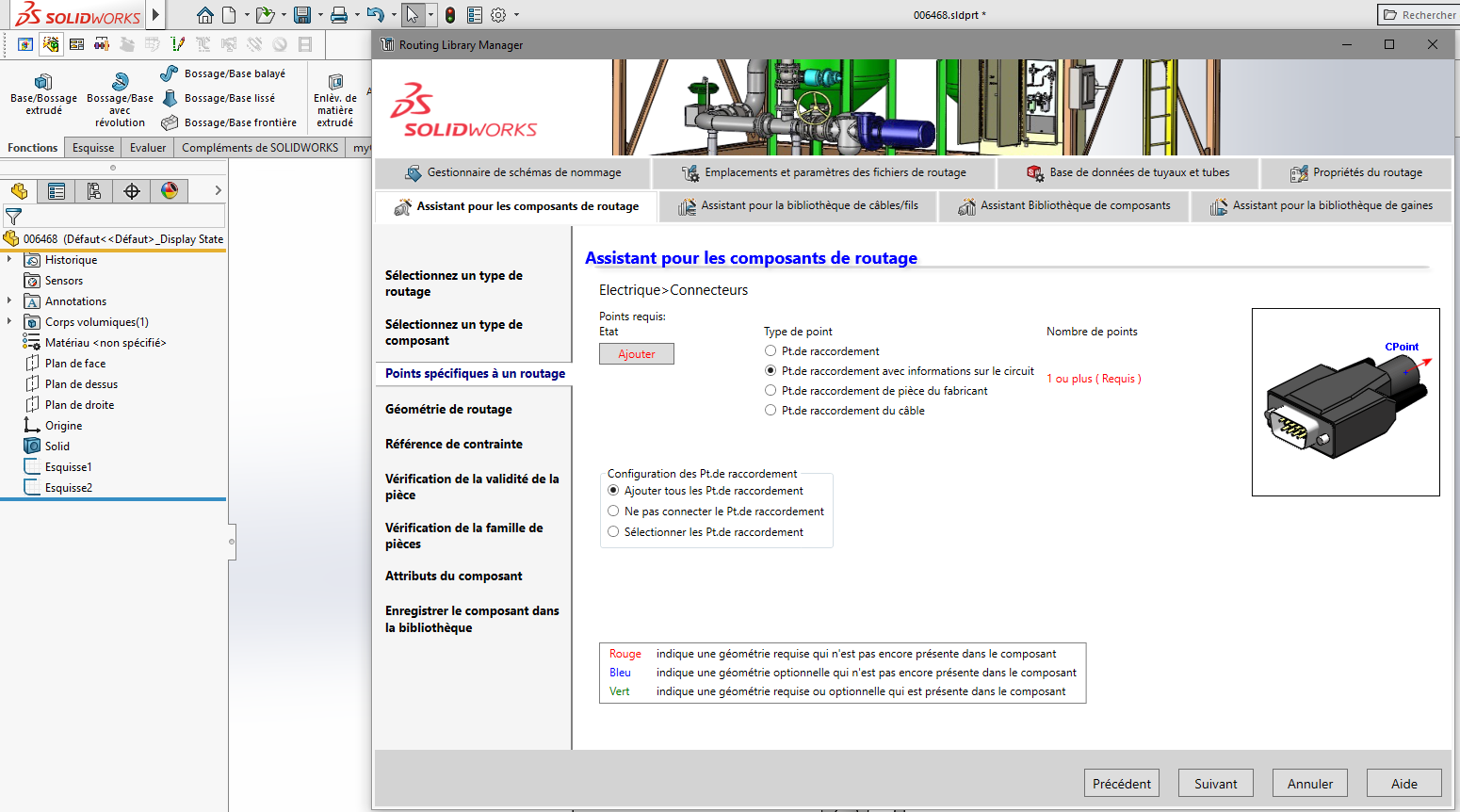Open the Undo dropdown arrow
This screenshot has width=1460, height=812.
coord(393,15)
